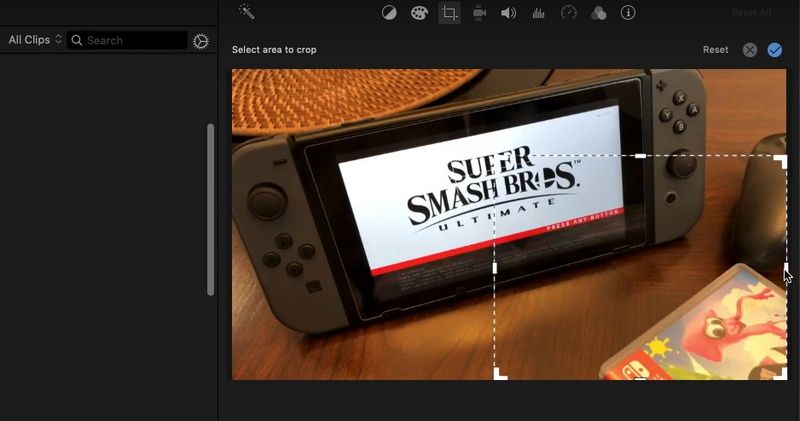Open the All Clips dropdown
Viewport: 800px width, 421px height.
pos(35,39)
